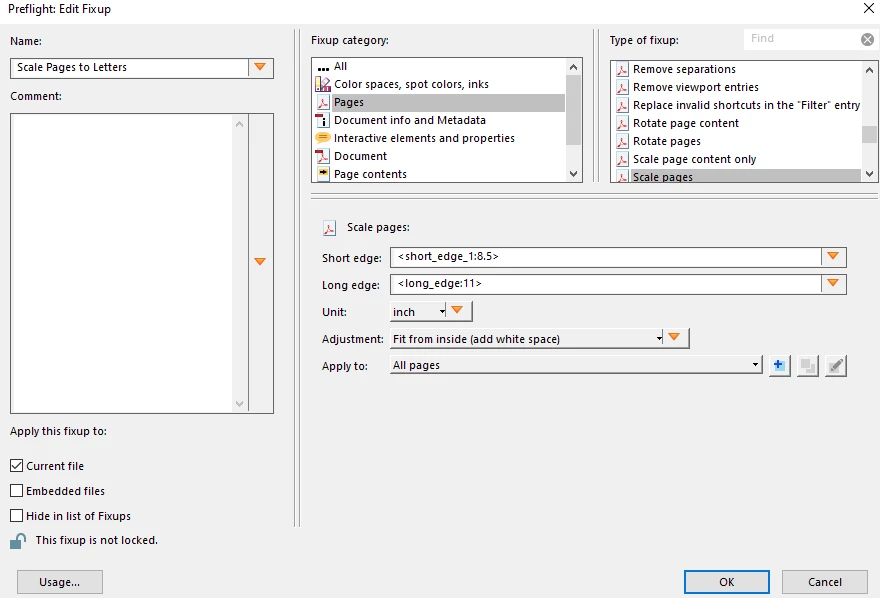Click the Replace invalid shortcuts PDF icon
880x598 pixels.
622,105
